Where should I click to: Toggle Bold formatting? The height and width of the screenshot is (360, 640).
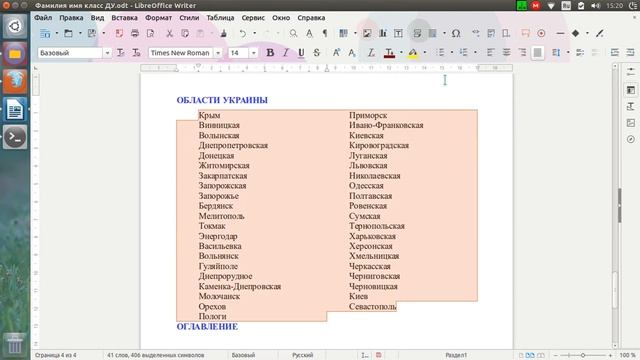pos(270,53)
